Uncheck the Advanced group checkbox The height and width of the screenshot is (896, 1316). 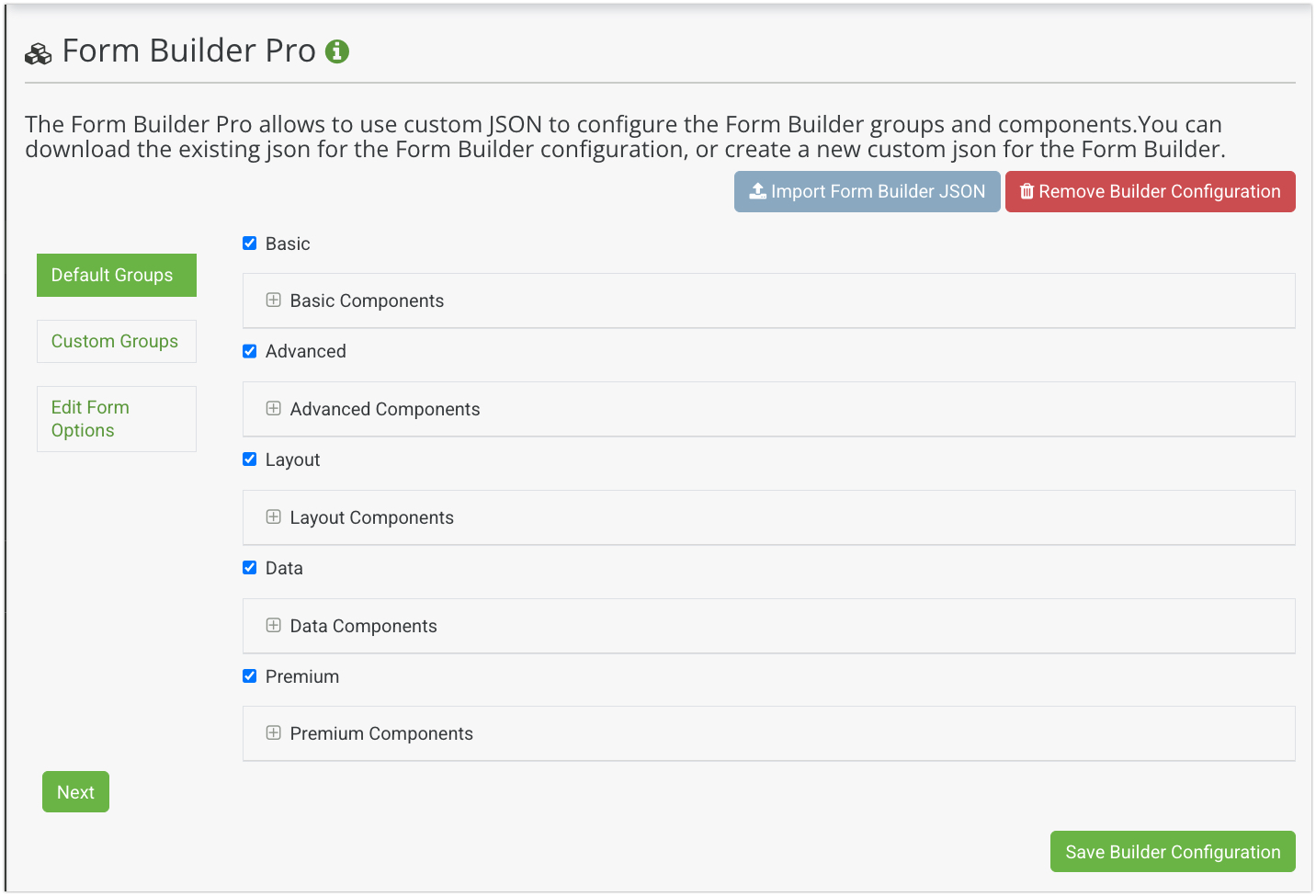point(249,351)
